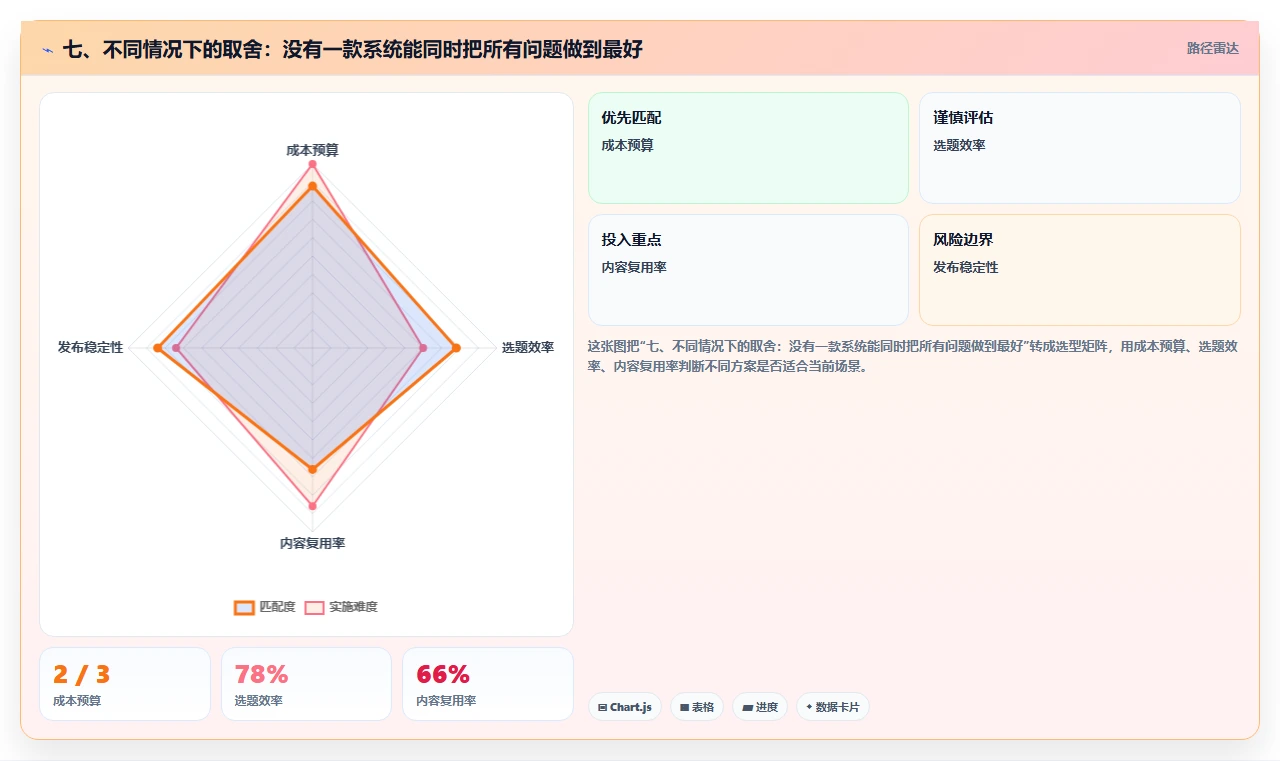Click the pink data point on 发布稳定性 axis
The width and height of the screenshot is (1280, 761).
[177, 348]
